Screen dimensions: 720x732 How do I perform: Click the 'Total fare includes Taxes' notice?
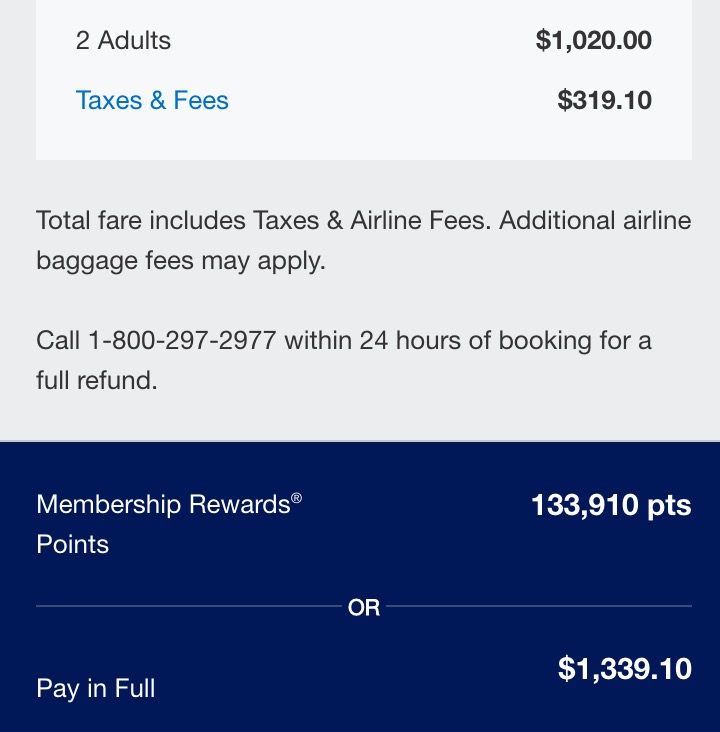(x=262, y=221)
